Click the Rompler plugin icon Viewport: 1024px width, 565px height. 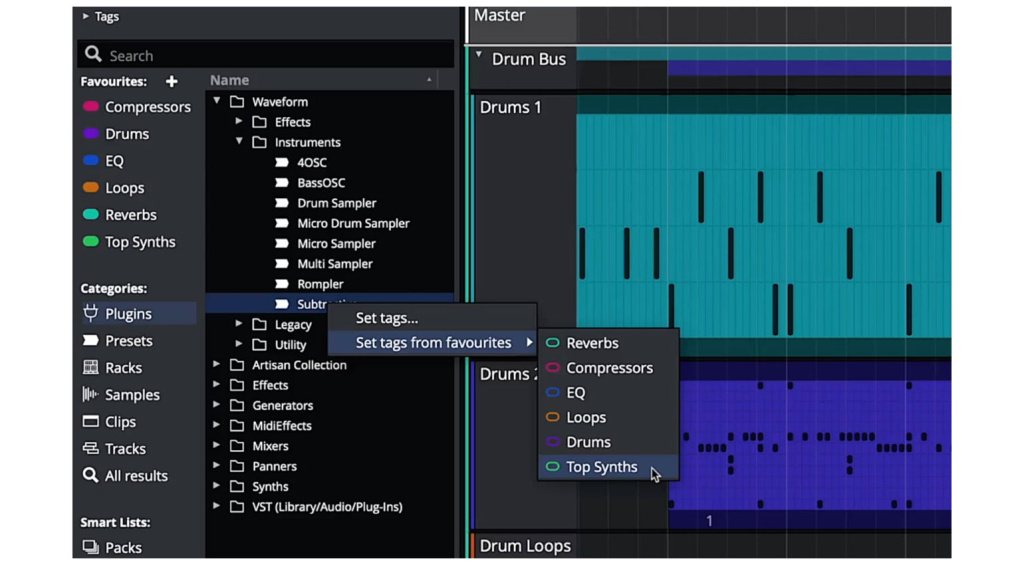pyautogui.click(x=282, y=283)
